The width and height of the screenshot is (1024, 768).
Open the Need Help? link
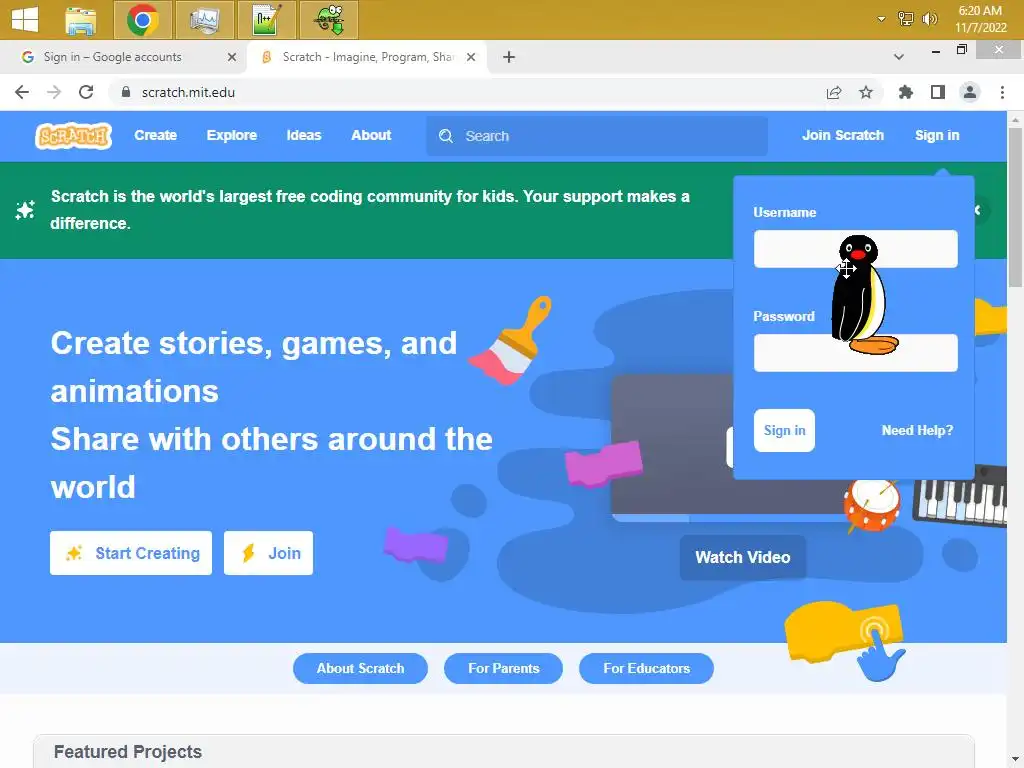point(917,430)
